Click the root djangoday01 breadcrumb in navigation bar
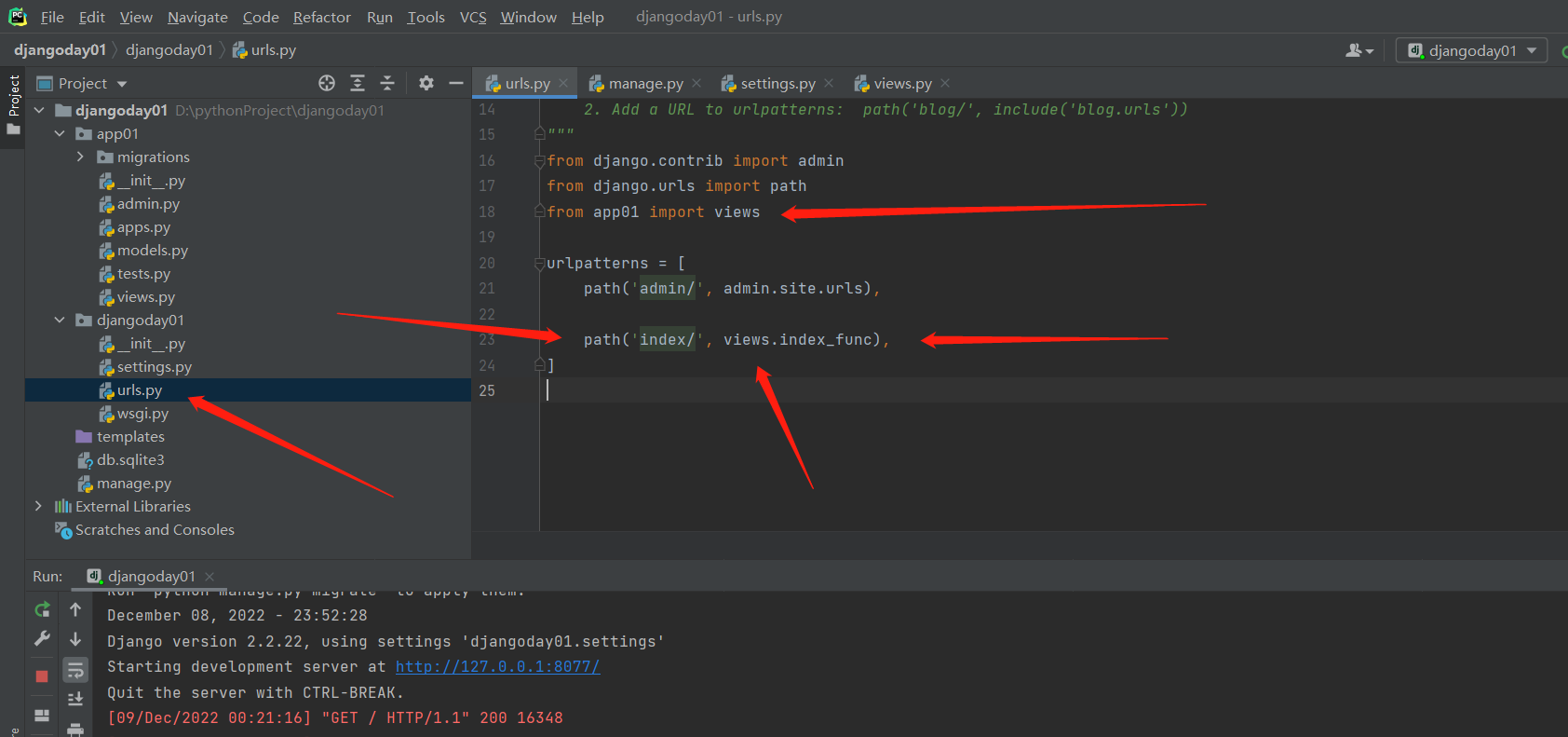 pyautogui.click(x=60, y=49)
